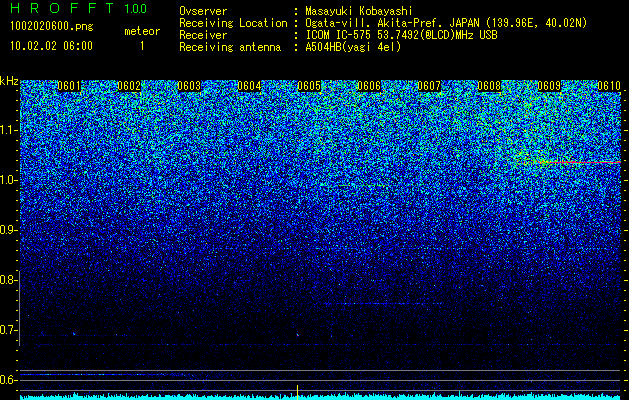Screen dimensions: 629x400
Task: Click the 0.6 frequency axis label
Action: pos(9,380)
